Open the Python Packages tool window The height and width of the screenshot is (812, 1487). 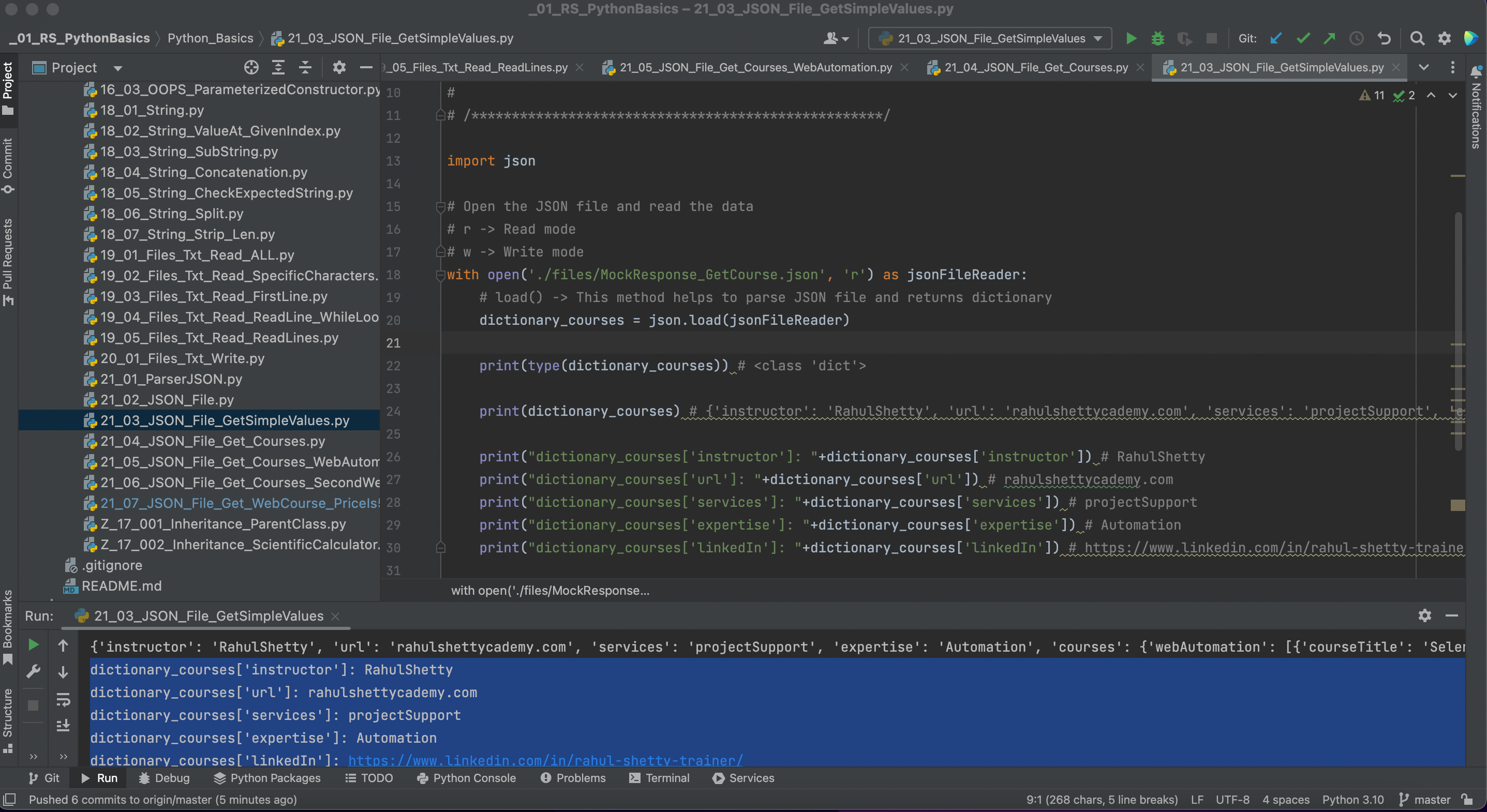pyautogui.click(x=266, y=777)
